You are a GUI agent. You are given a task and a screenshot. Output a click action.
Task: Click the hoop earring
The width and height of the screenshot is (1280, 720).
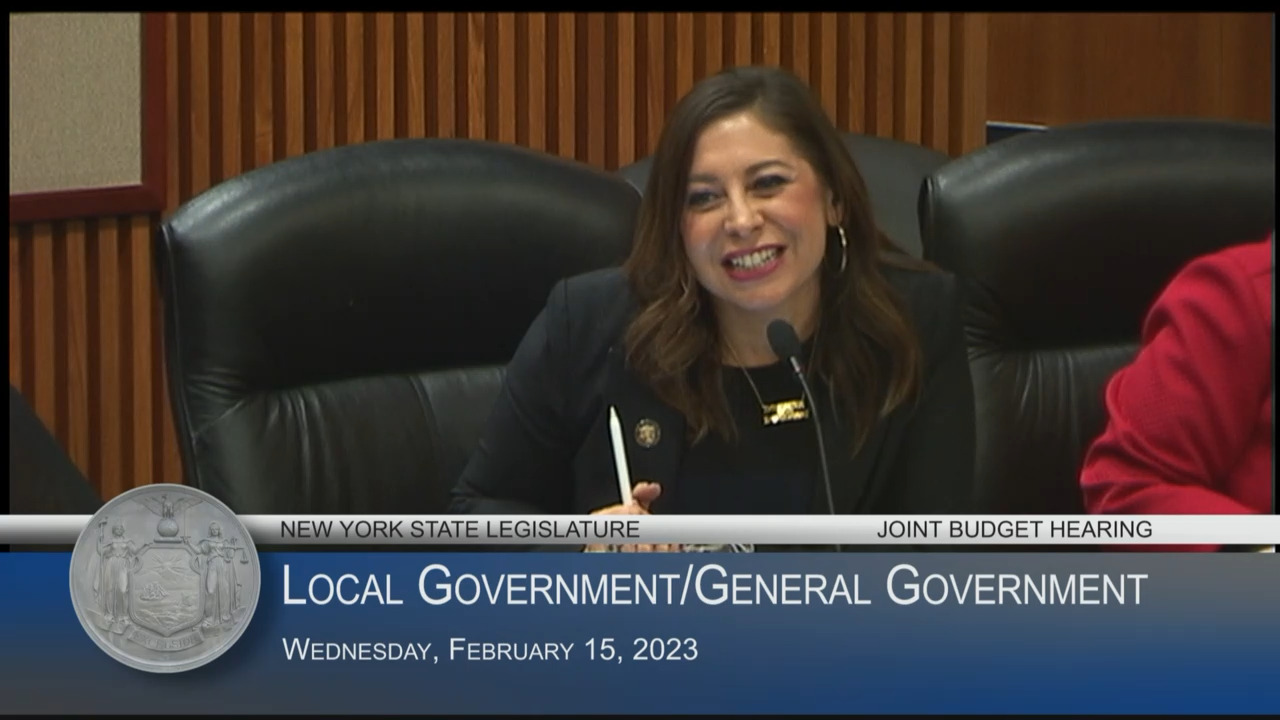tap(841, 250)
